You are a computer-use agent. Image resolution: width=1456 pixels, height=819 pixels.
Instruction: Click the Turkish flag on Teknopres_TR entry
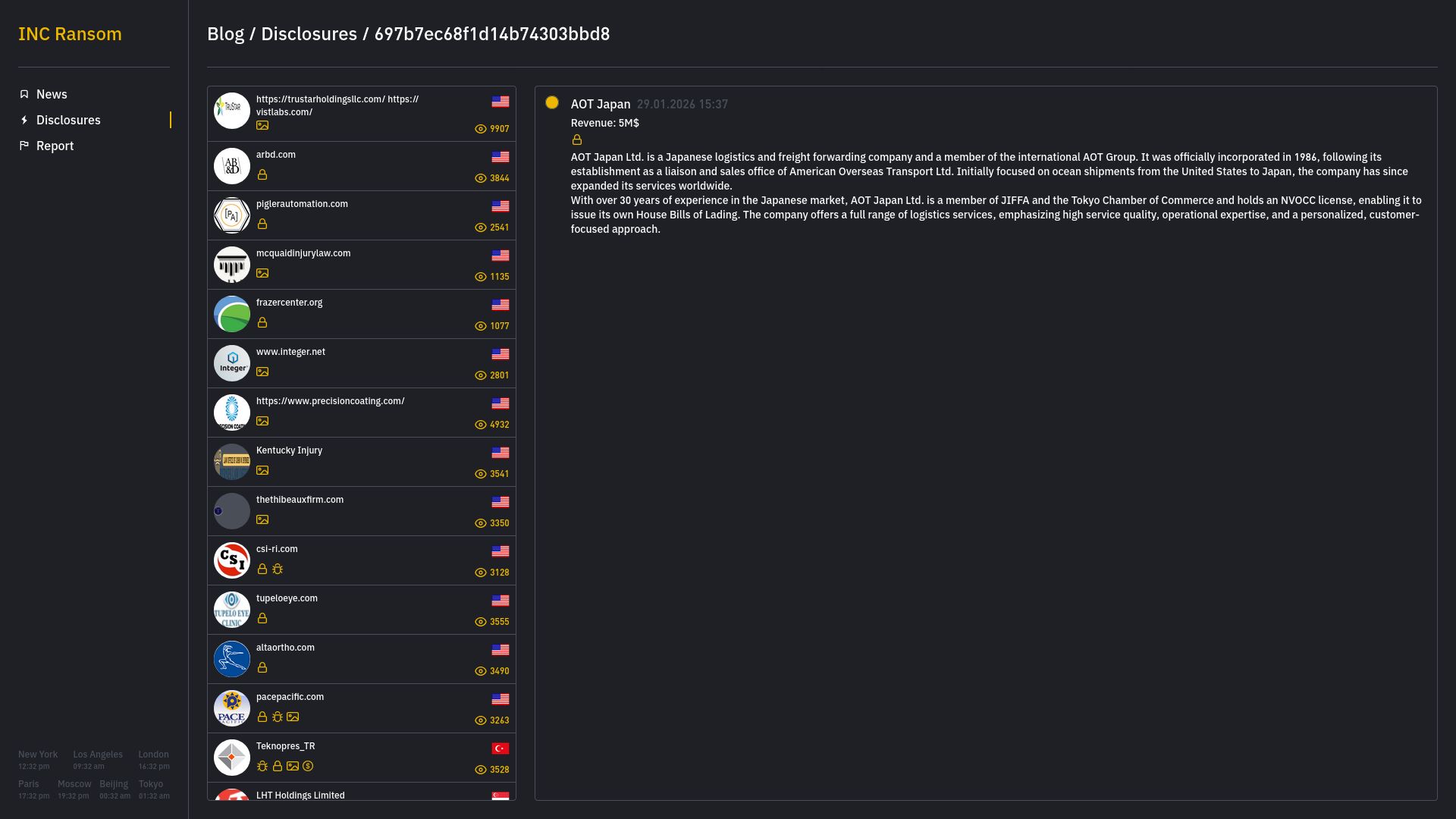pyautogui.click(x=500, y=748)
